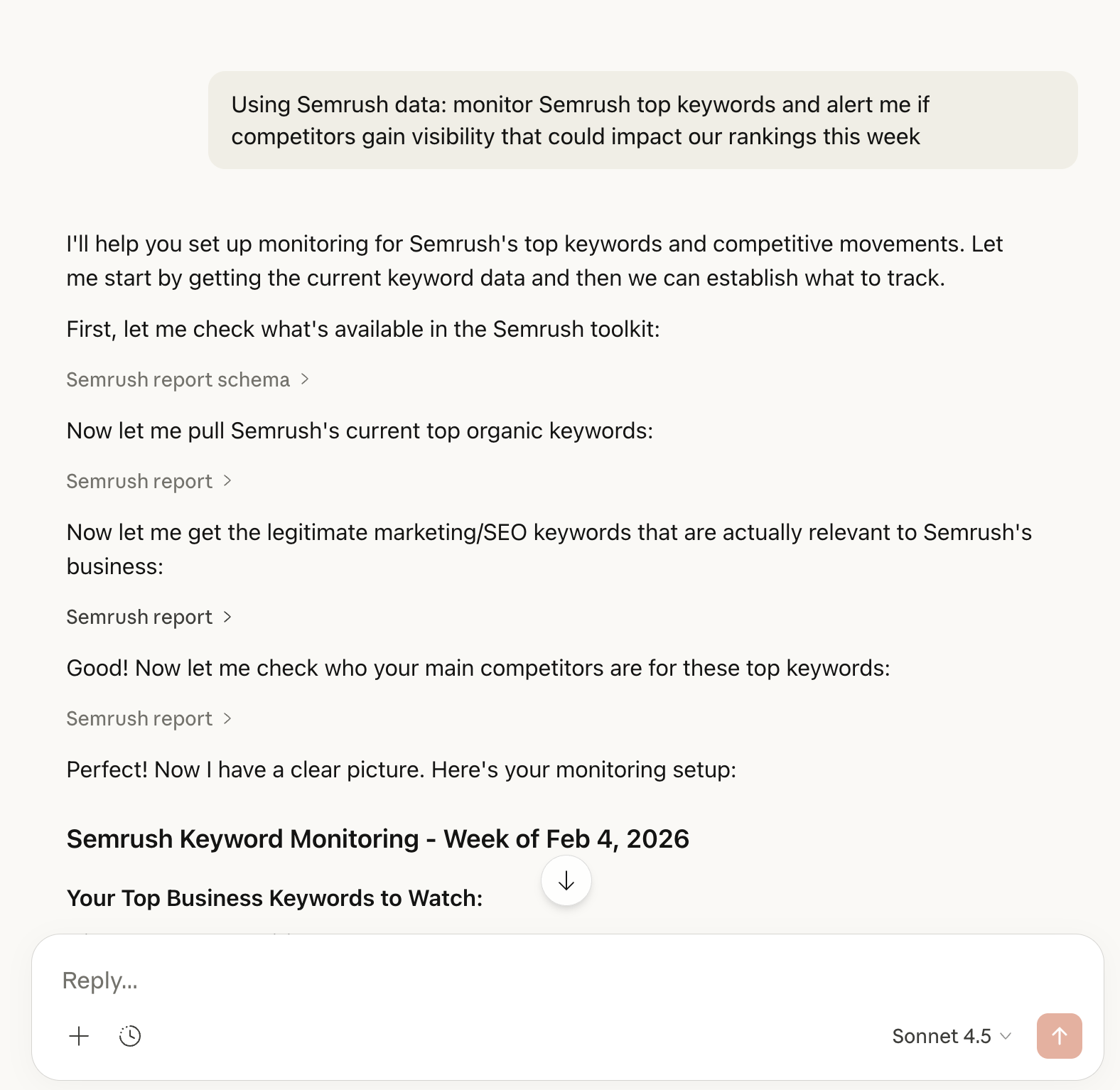Click the dropdown arrow after Sonnet 4.5
Screen dimensions: 1120x1090
[1006, 1036]
